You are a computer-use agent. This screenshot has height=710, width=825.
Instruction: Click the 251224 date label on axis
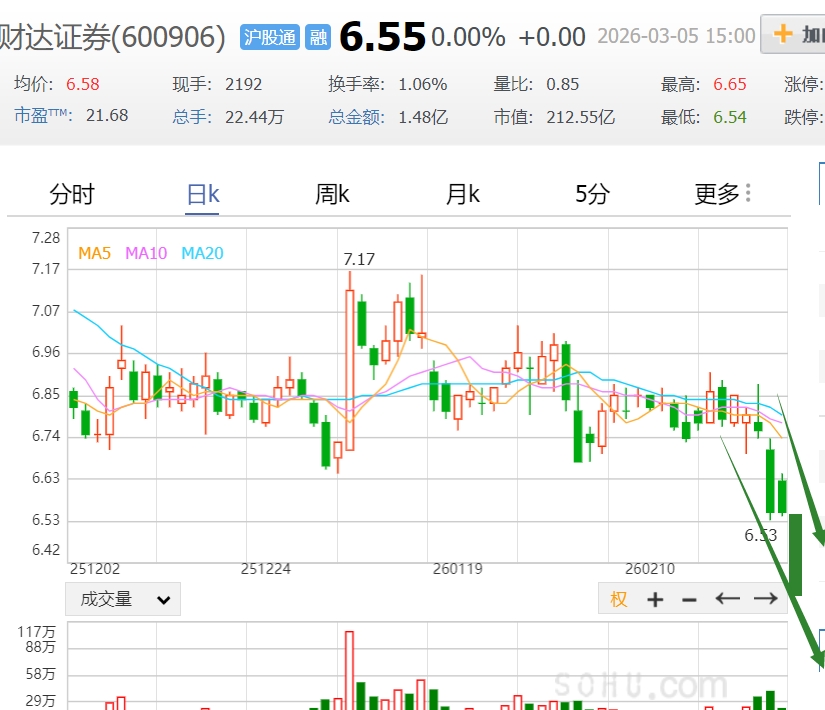266,569
